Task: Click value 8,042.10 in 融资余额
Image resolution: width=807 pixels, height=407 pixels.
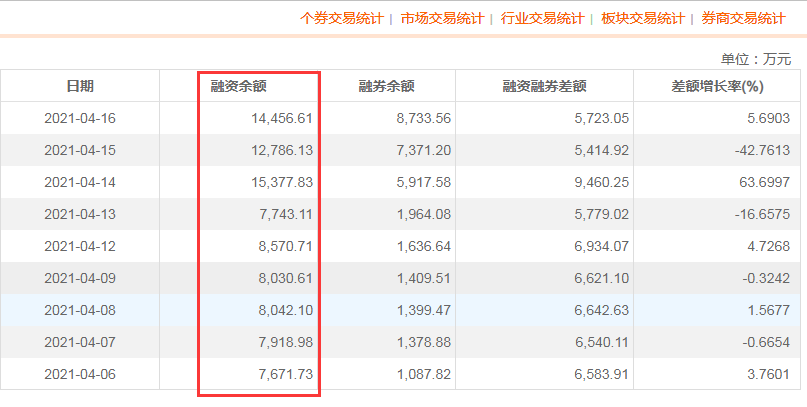Action: (286, 310)
